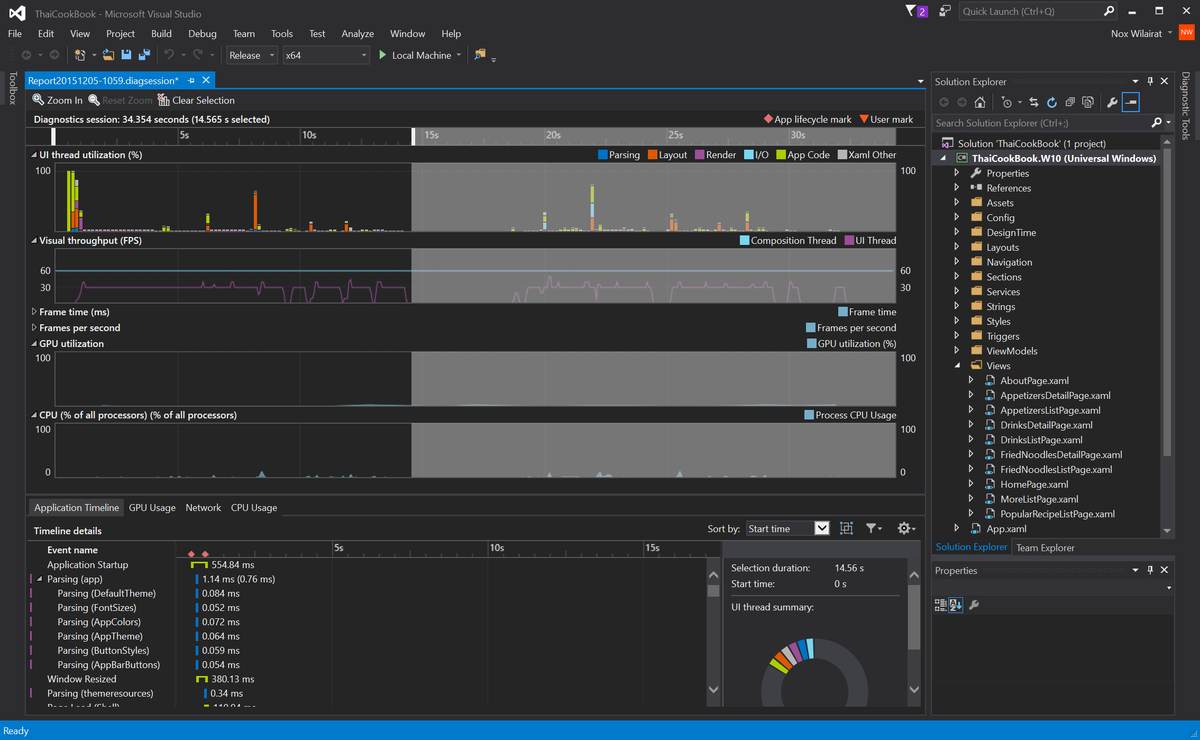The width and height of the screenshot is (1200, 740).
Task: Open the Release configuration dropdown
Action: [251, 55]
